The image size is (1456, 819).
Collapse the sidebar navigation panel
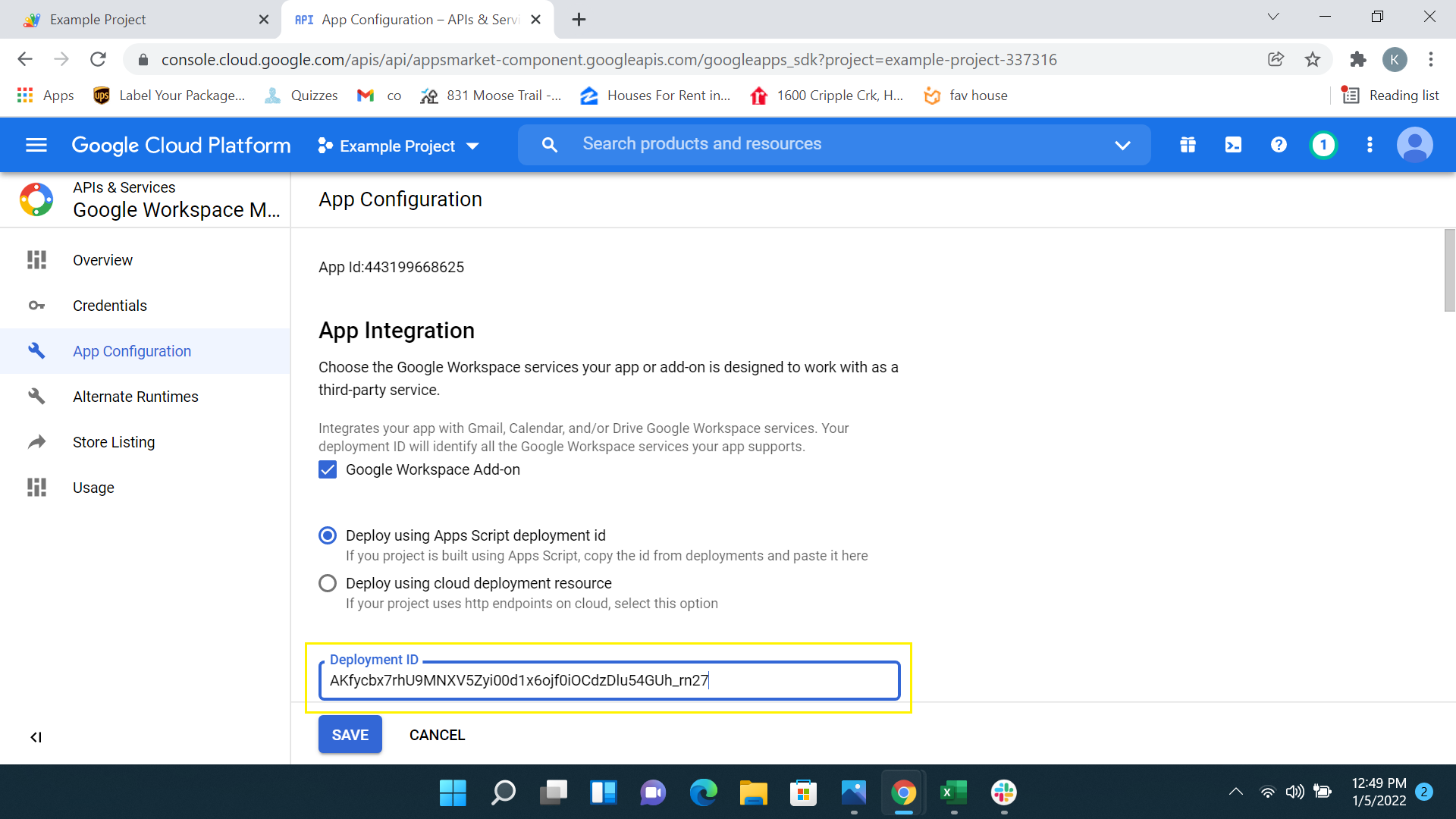coord(36,737)
